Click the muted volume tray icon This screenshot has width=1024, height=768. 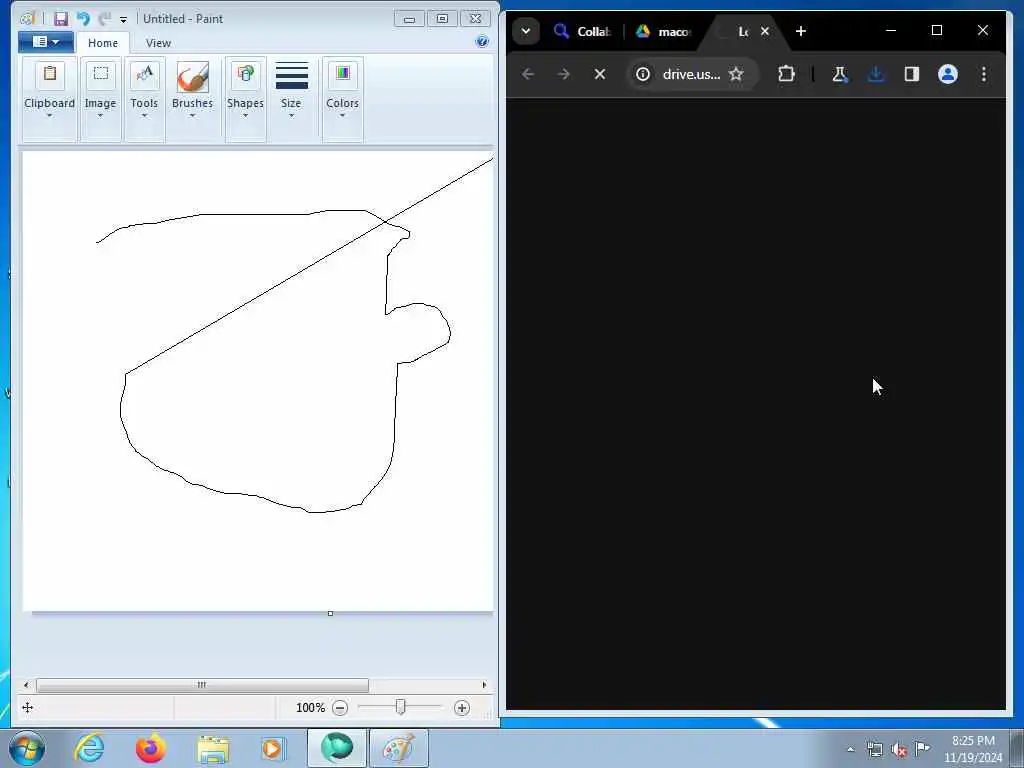coord(899,750)
